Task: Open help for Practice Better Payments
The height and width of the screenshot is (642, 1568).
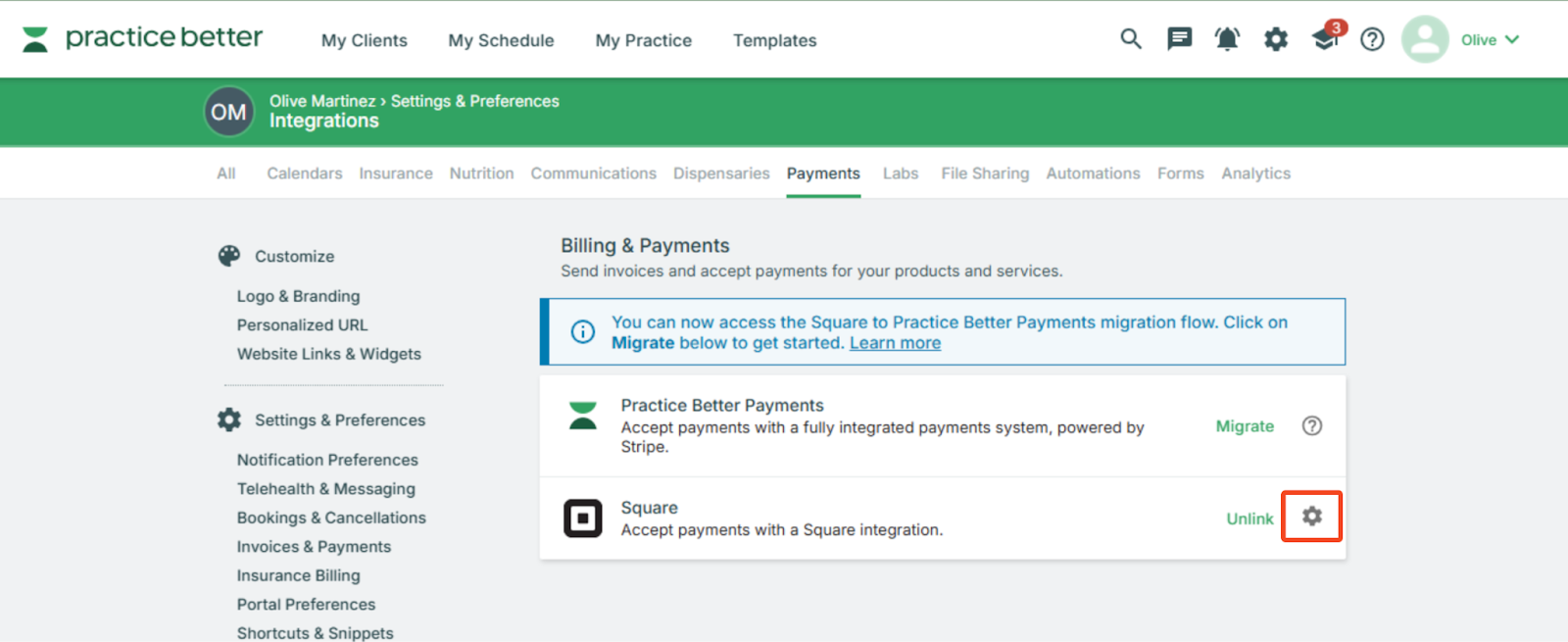Action: pos(1312,425)
